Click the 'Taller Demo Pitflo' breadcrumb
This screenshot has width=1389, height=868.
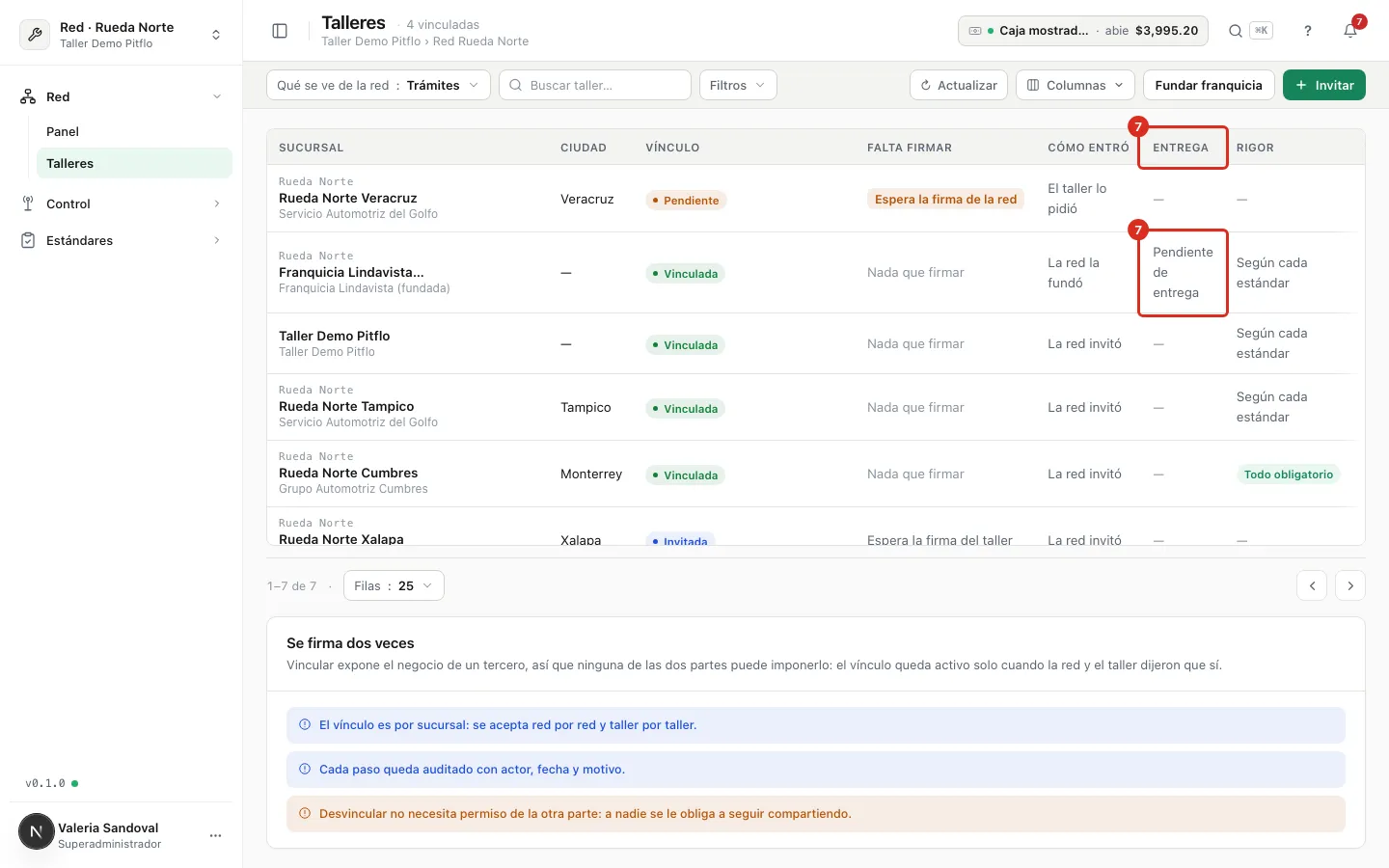371,41
